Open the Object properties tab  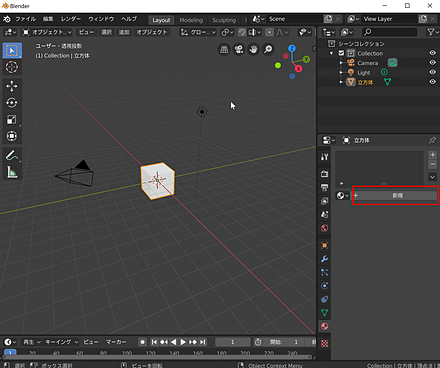[324, 245]
